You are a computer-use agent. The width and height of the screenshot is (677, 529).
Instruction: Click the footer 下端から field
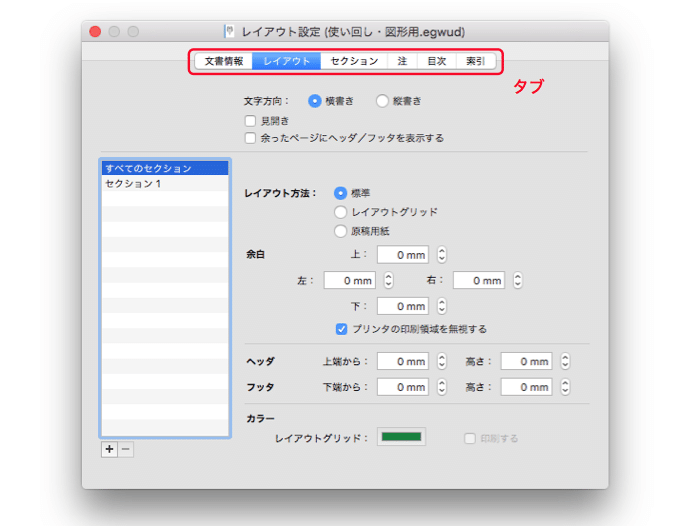pyautogui.click(x=403, y=387)
